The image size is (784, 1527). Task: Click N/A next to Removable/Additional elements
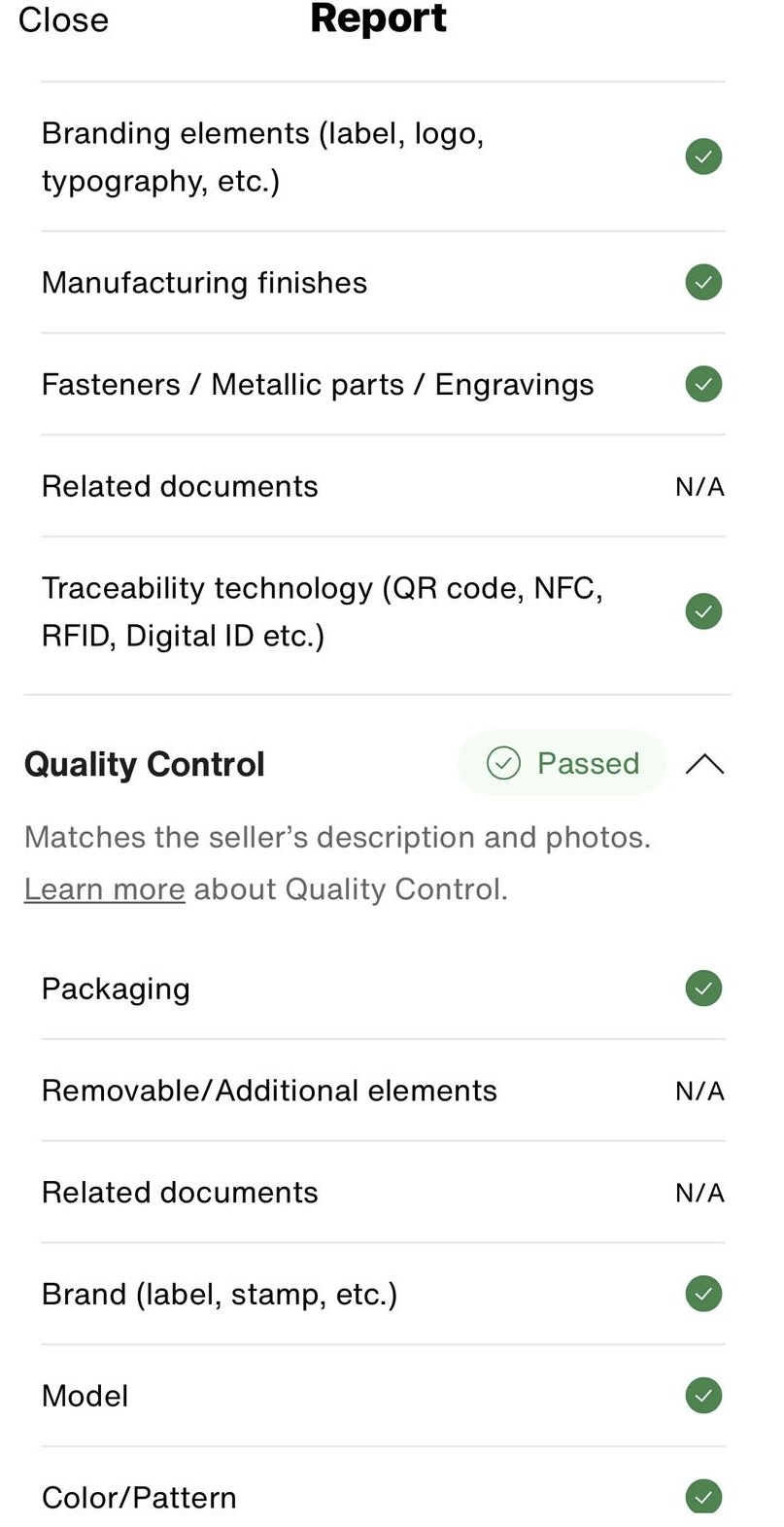coord(699,1091)
